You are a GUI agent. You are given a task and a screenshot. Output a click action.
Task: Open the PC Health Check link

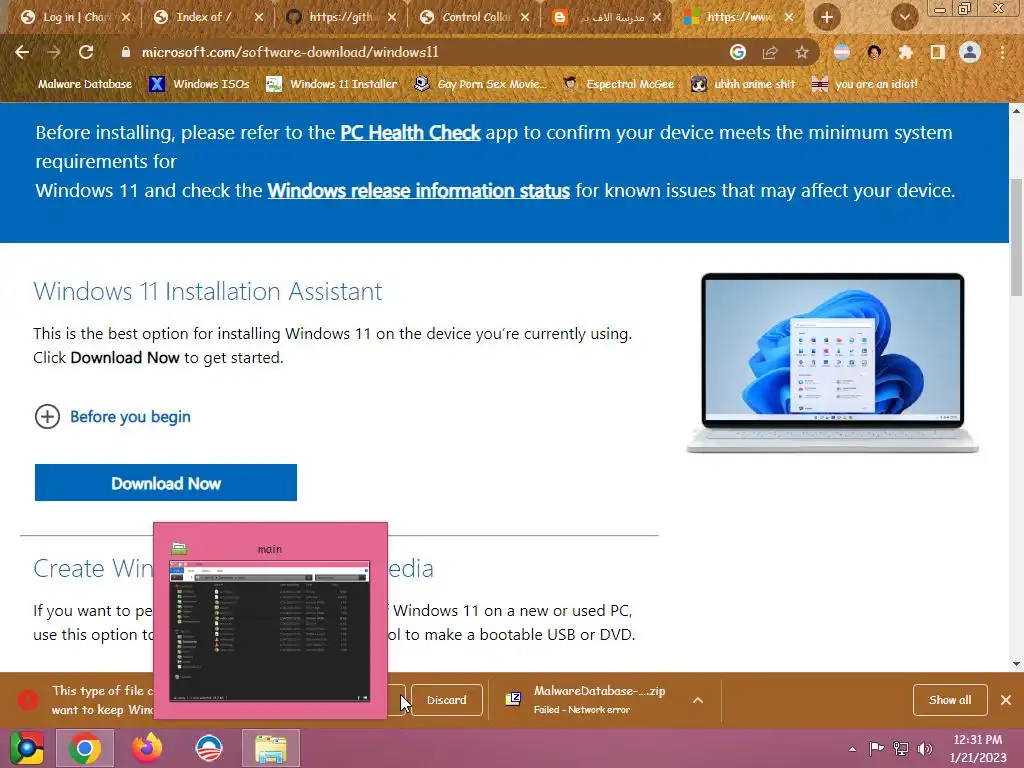[410, 133]
